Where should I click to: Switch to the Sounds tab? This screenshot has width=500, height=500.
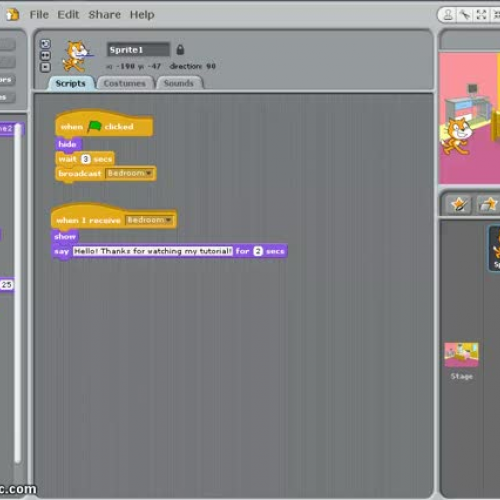tap(179, 83)
